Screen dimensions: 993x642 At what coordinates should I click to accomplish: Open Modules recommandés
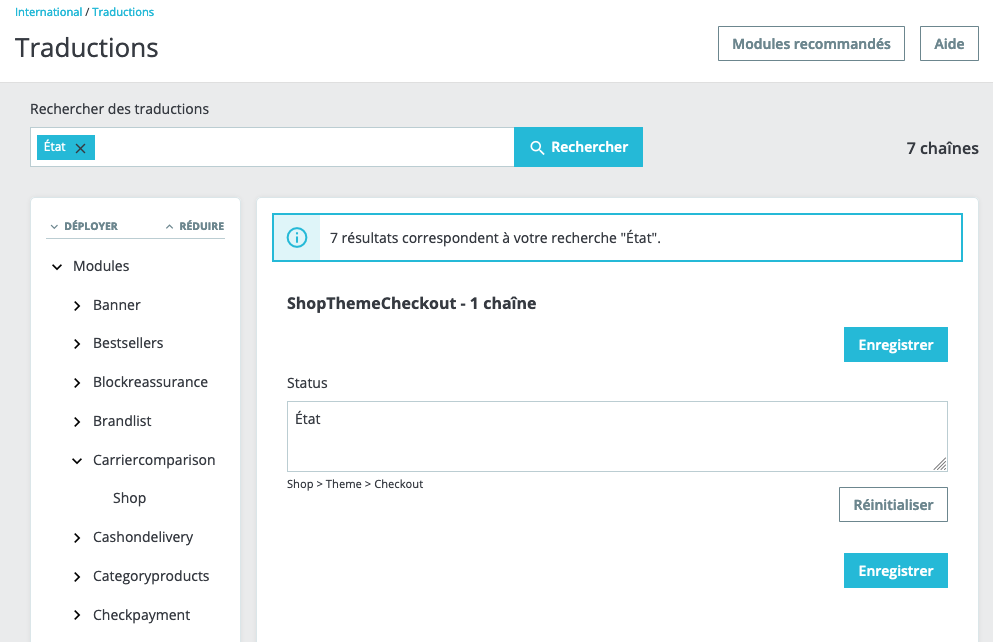pos(811,44)
